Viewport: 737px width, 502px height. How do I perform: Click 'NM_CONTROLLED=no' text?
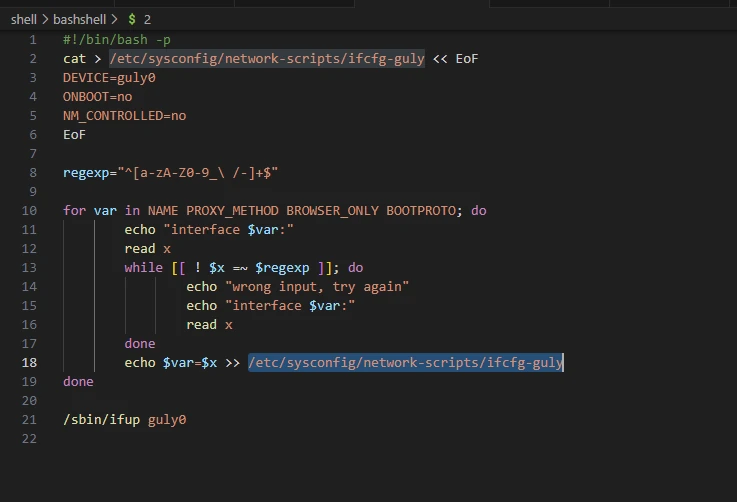125,116
